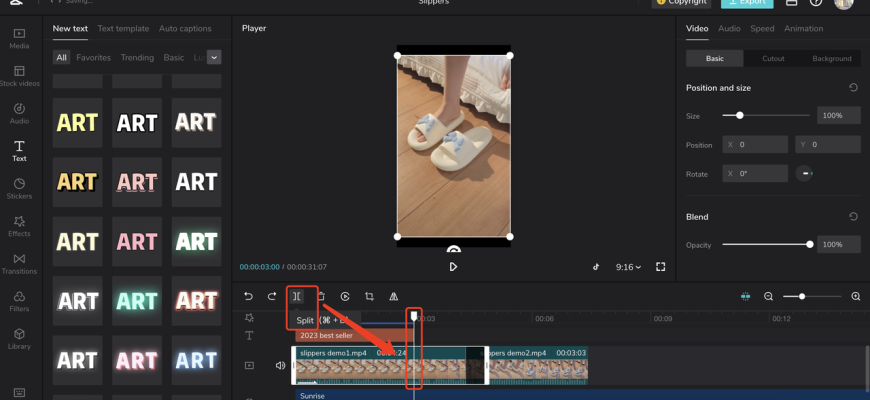
Task: Open the Audio panel in sidebar
Action: [x=19, y=114]
